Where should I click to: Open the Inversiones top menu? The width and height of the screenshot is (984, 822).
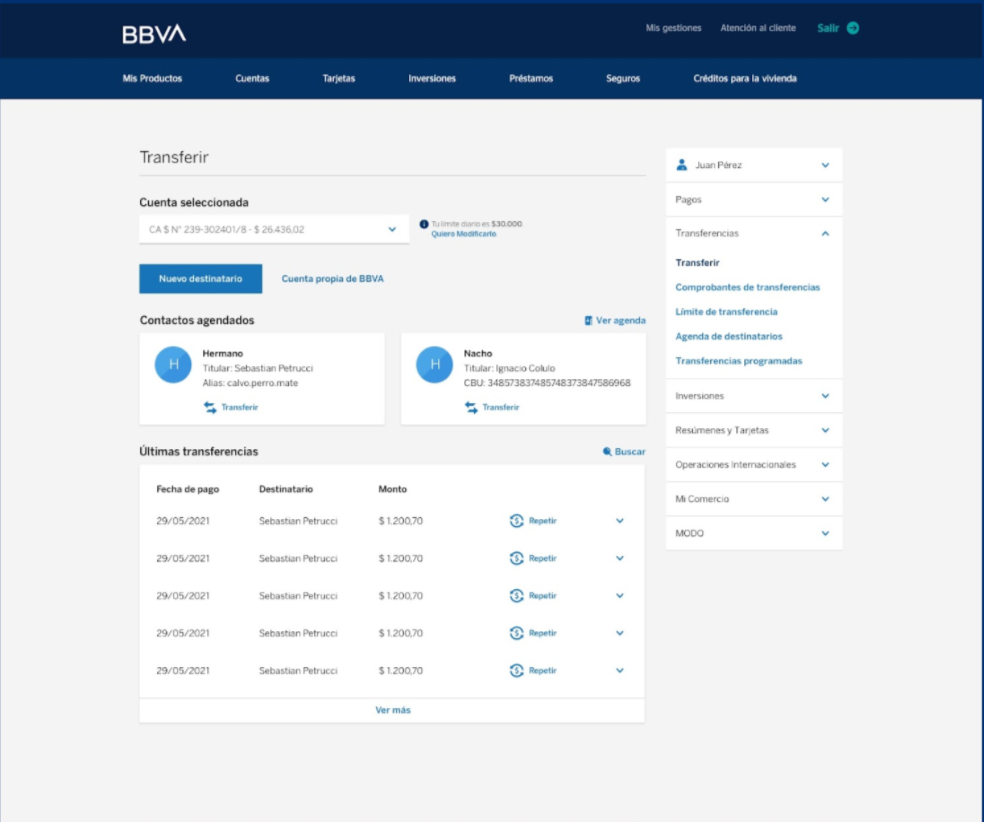[x=432, y=78]
